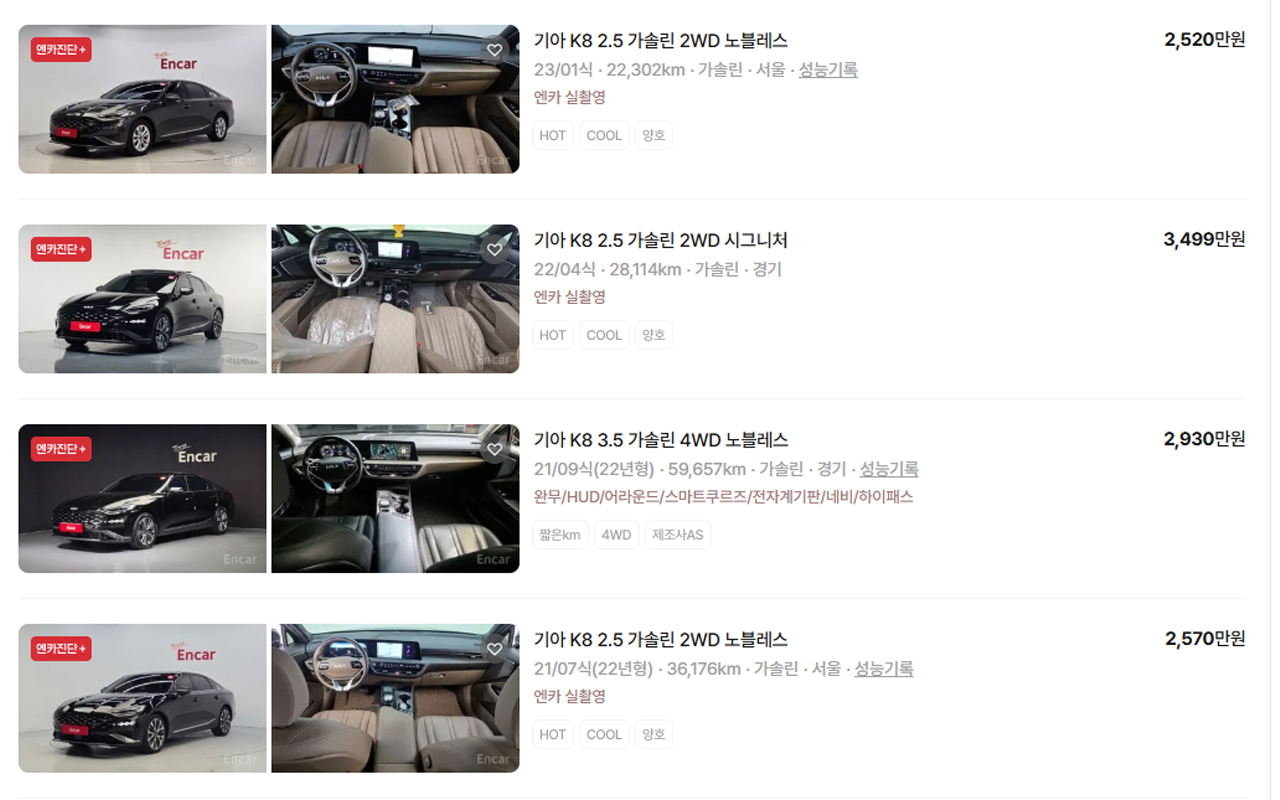The width and height of the screenshot is (1280, 800).
Task: Click 엔카진단+ badge on 시그니처 car photo
Action: coord(61,249)
